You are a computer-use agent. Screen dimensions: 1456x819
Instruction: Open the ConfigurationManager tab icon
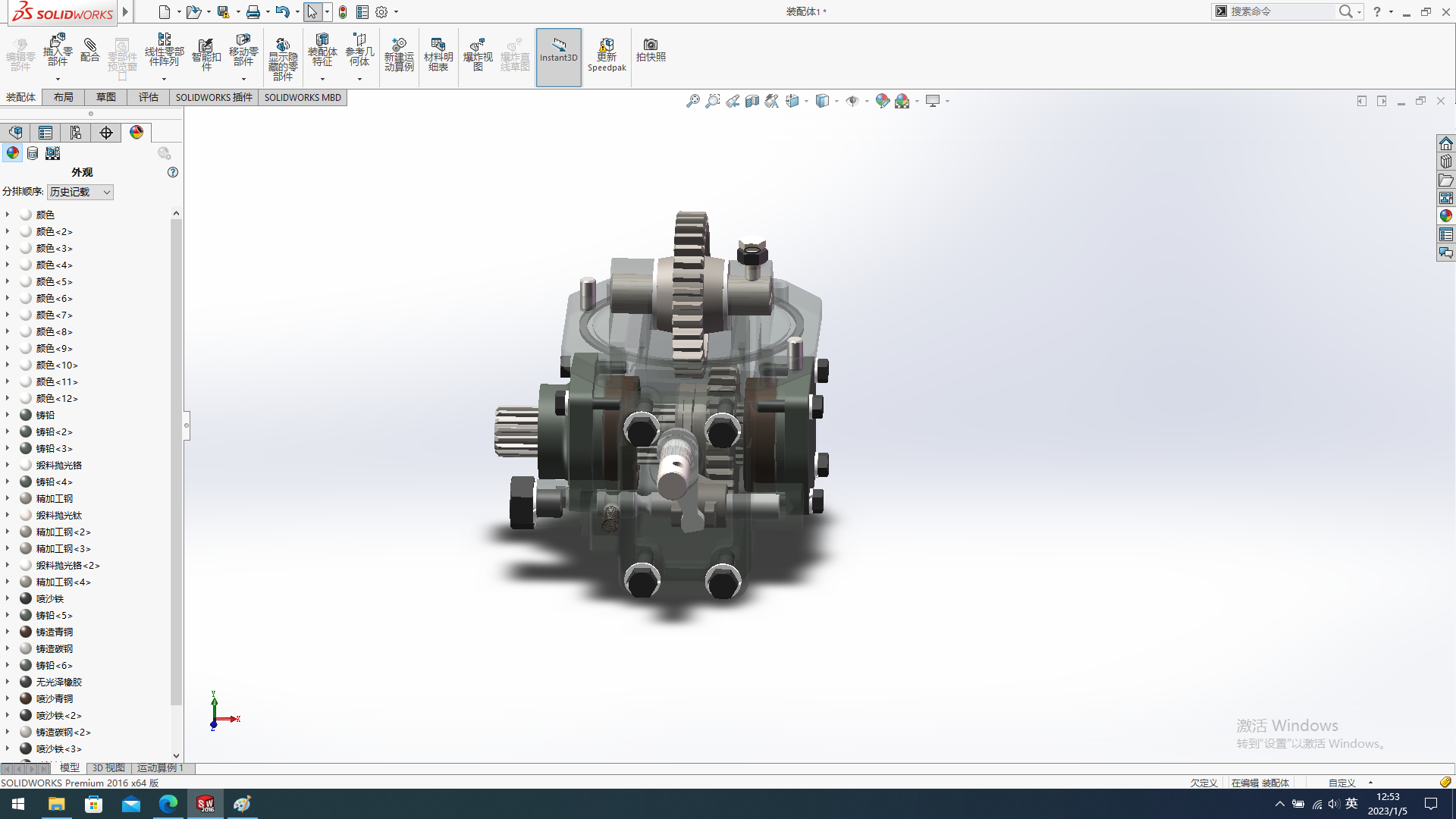76,133
